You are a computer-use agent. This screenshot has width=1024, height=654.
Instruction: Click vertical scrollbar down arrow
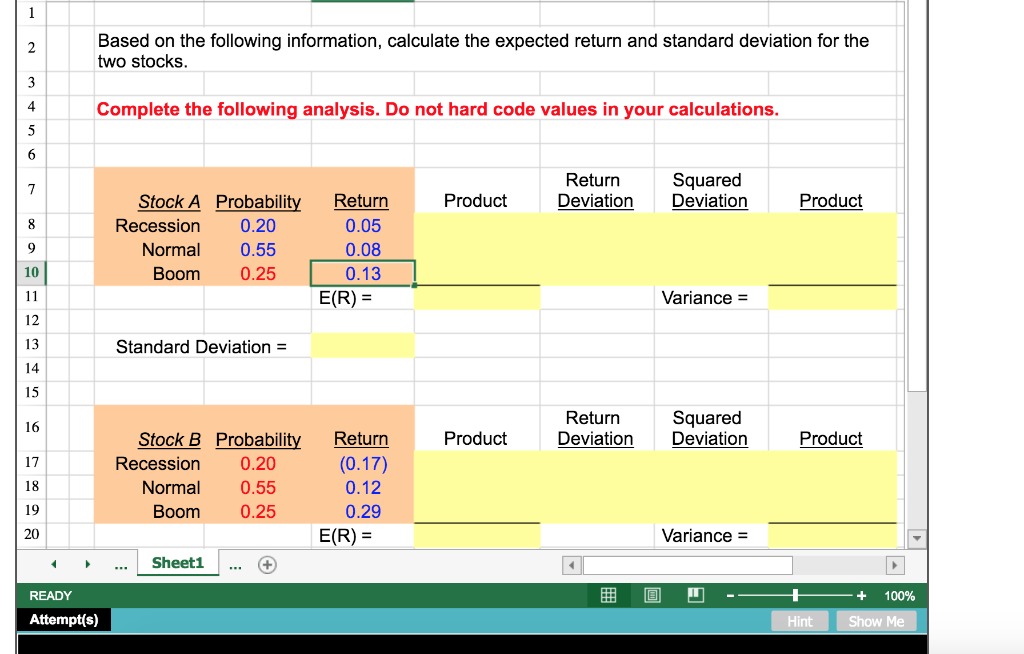(x=917, y=538)
